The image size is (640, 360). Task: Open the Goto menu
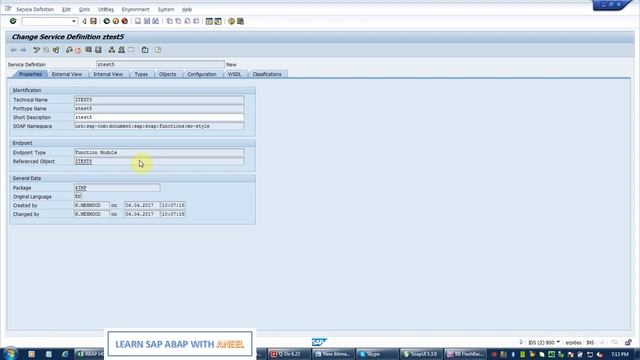point(84,9)
